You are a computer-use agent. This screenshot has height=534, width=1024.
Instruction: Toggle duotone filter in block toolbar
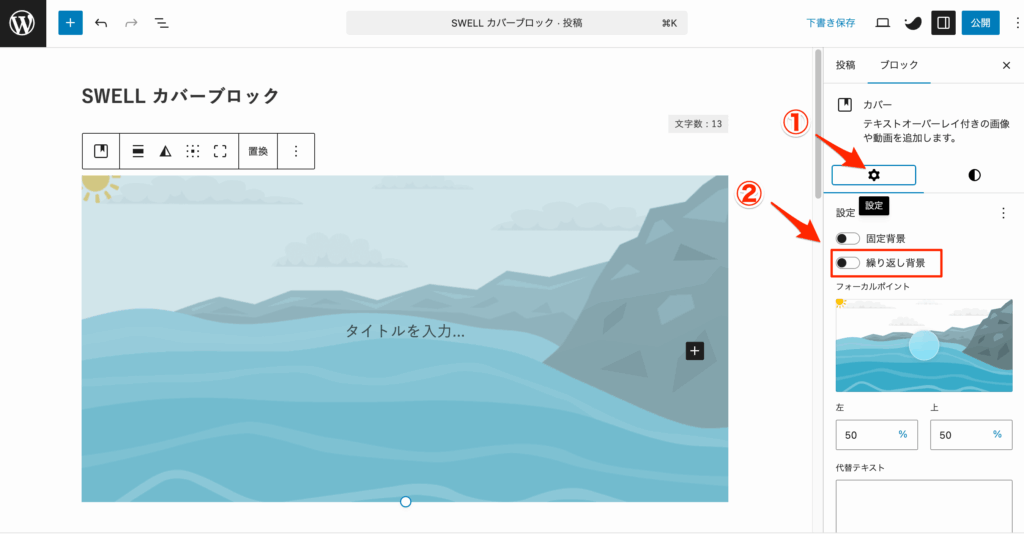pos(165,151)
